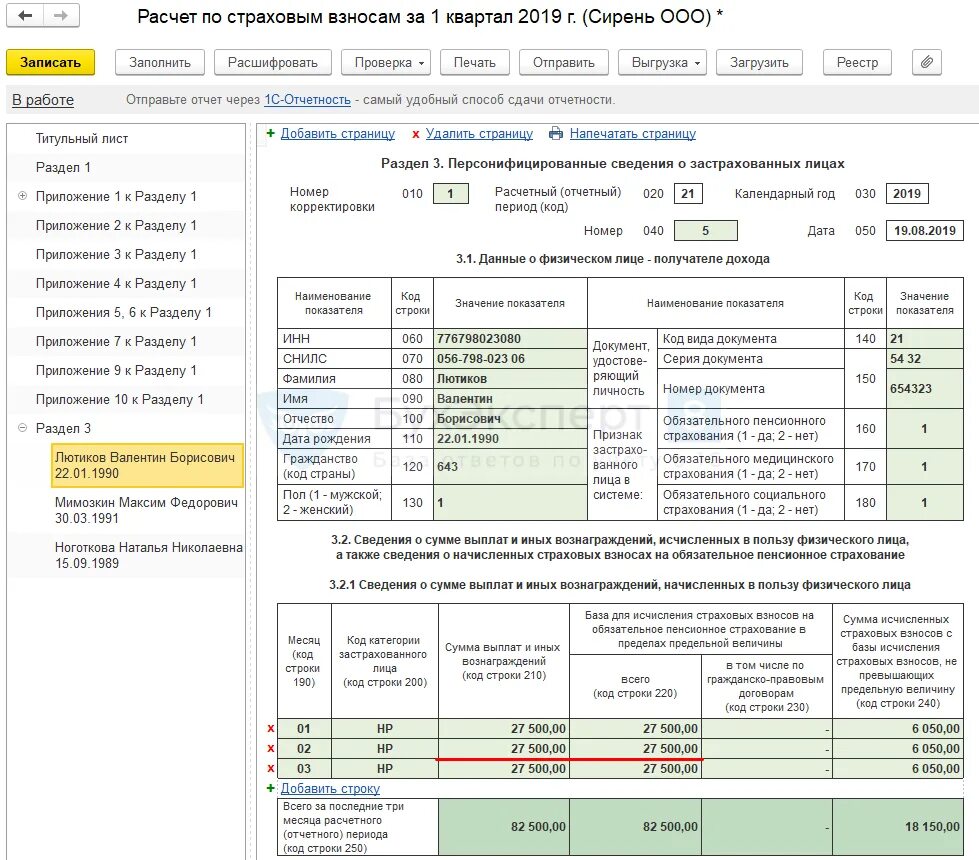
Task: Click the Имя value Валентин
Action: pos(510,398)
